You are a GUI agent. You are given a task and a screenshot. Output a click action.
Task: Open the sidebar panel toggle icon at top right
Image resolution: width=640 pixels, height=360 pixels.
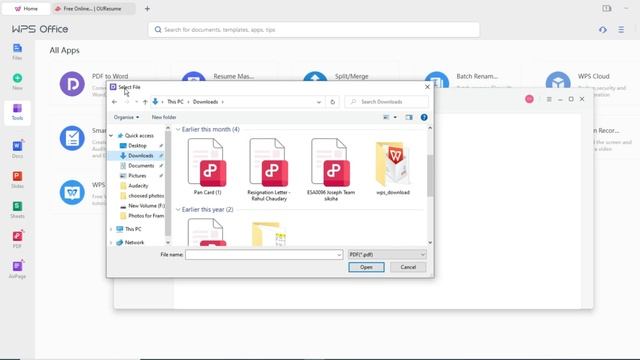coord(607,9)
